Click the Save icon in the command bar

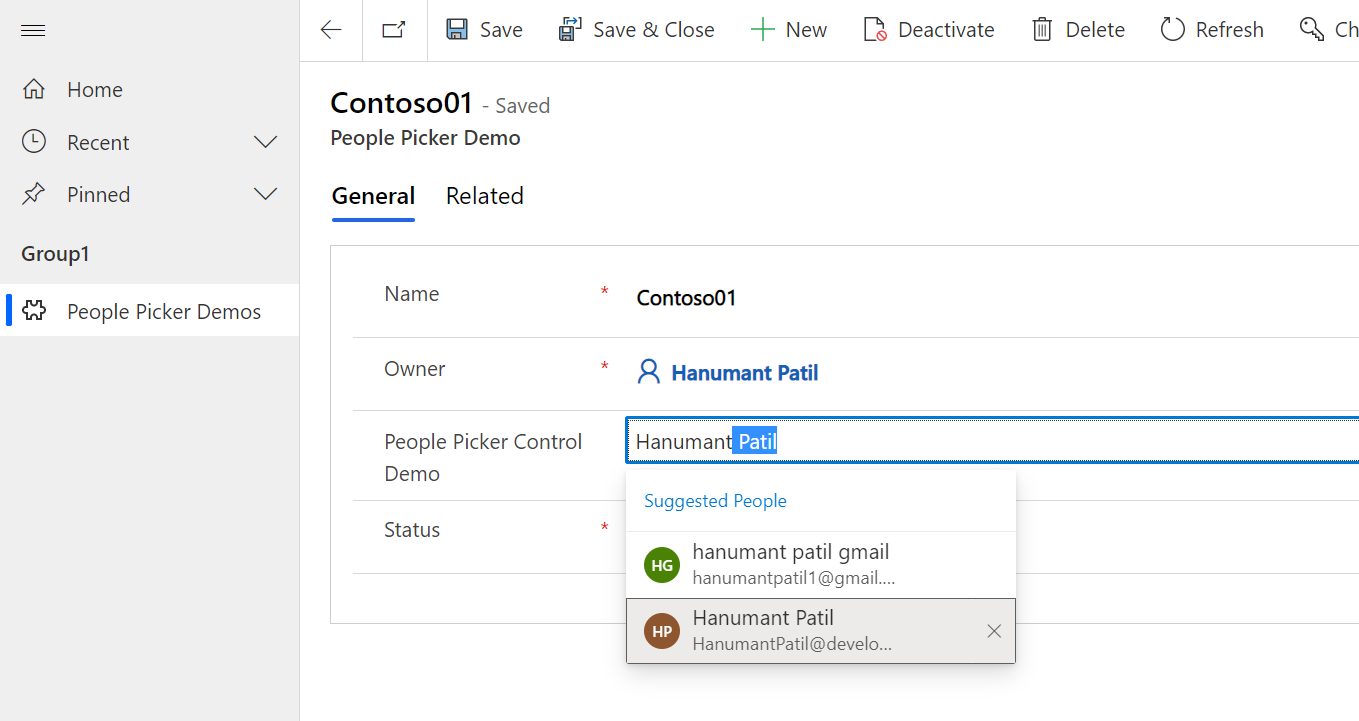point(458,29)
